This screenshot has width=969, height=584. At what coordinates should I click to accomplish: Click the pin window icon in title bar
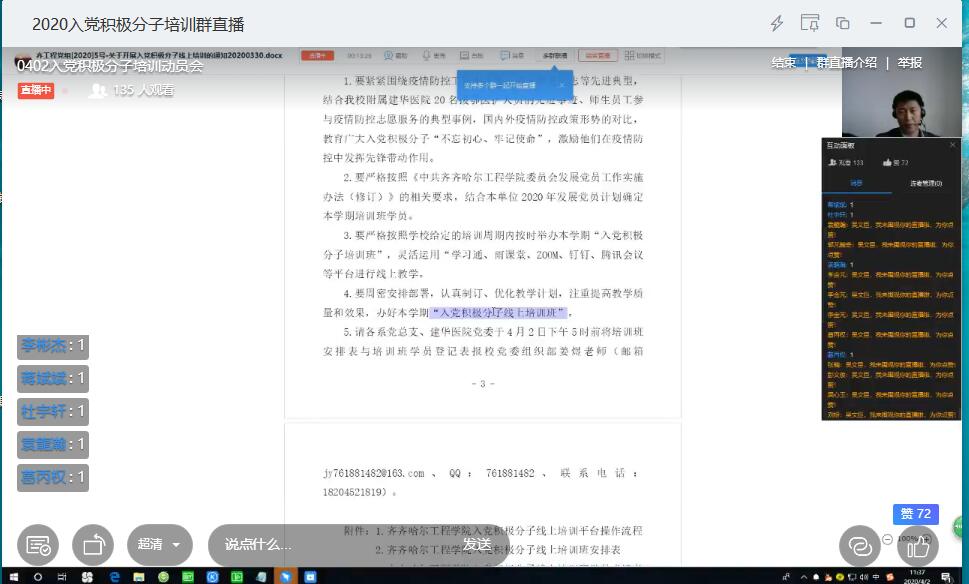click(x=810, y=23)
